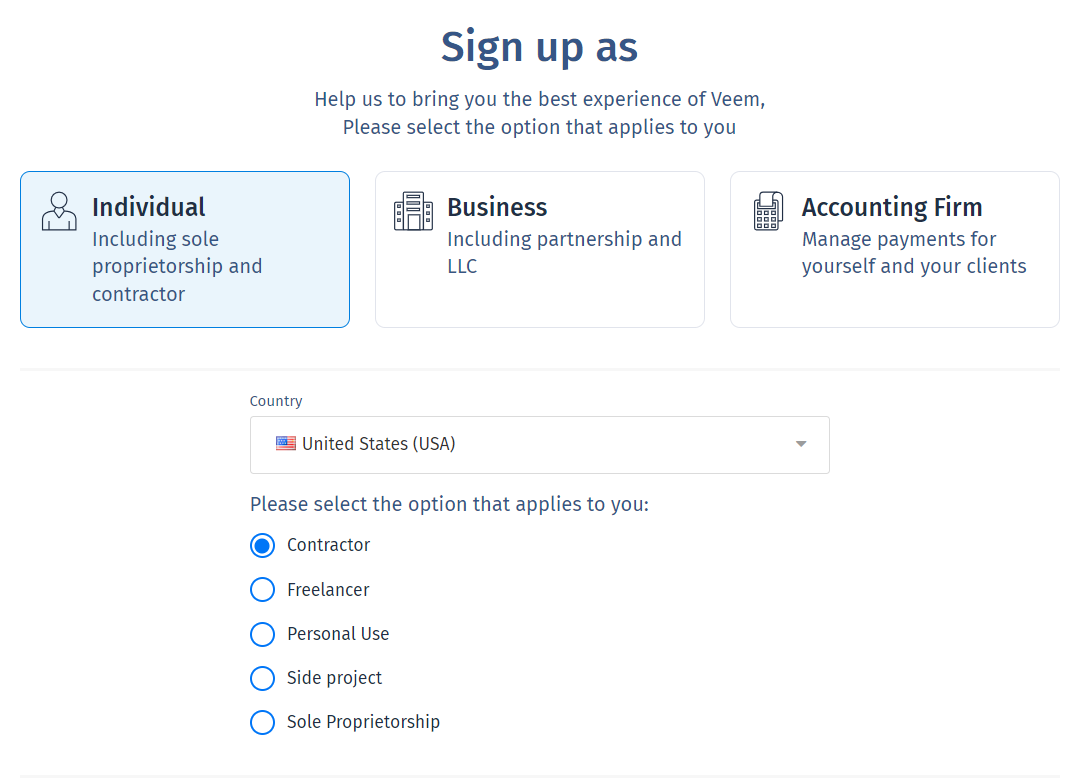
Task: Click the Country field label
Action: point(276,401)
